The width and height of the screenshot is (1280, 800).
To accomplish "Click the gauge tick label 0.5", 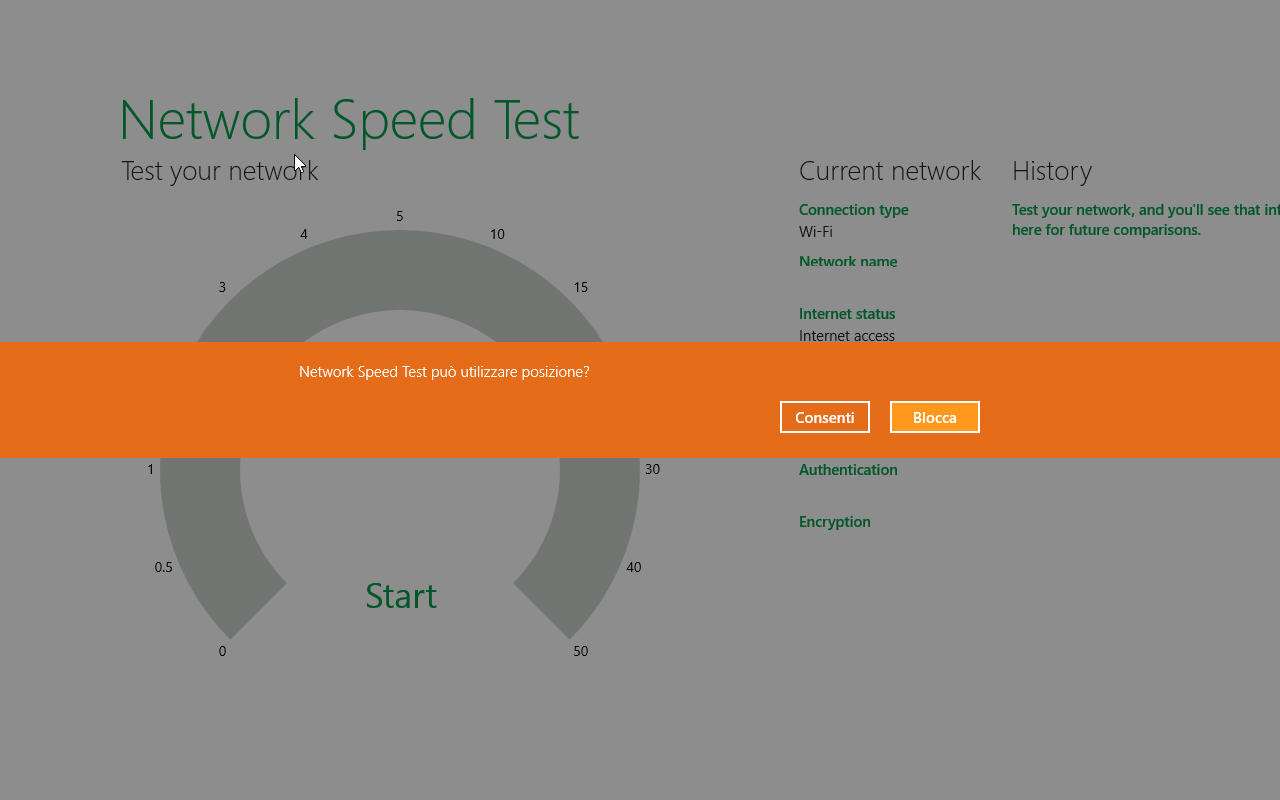I will [164, 567].
